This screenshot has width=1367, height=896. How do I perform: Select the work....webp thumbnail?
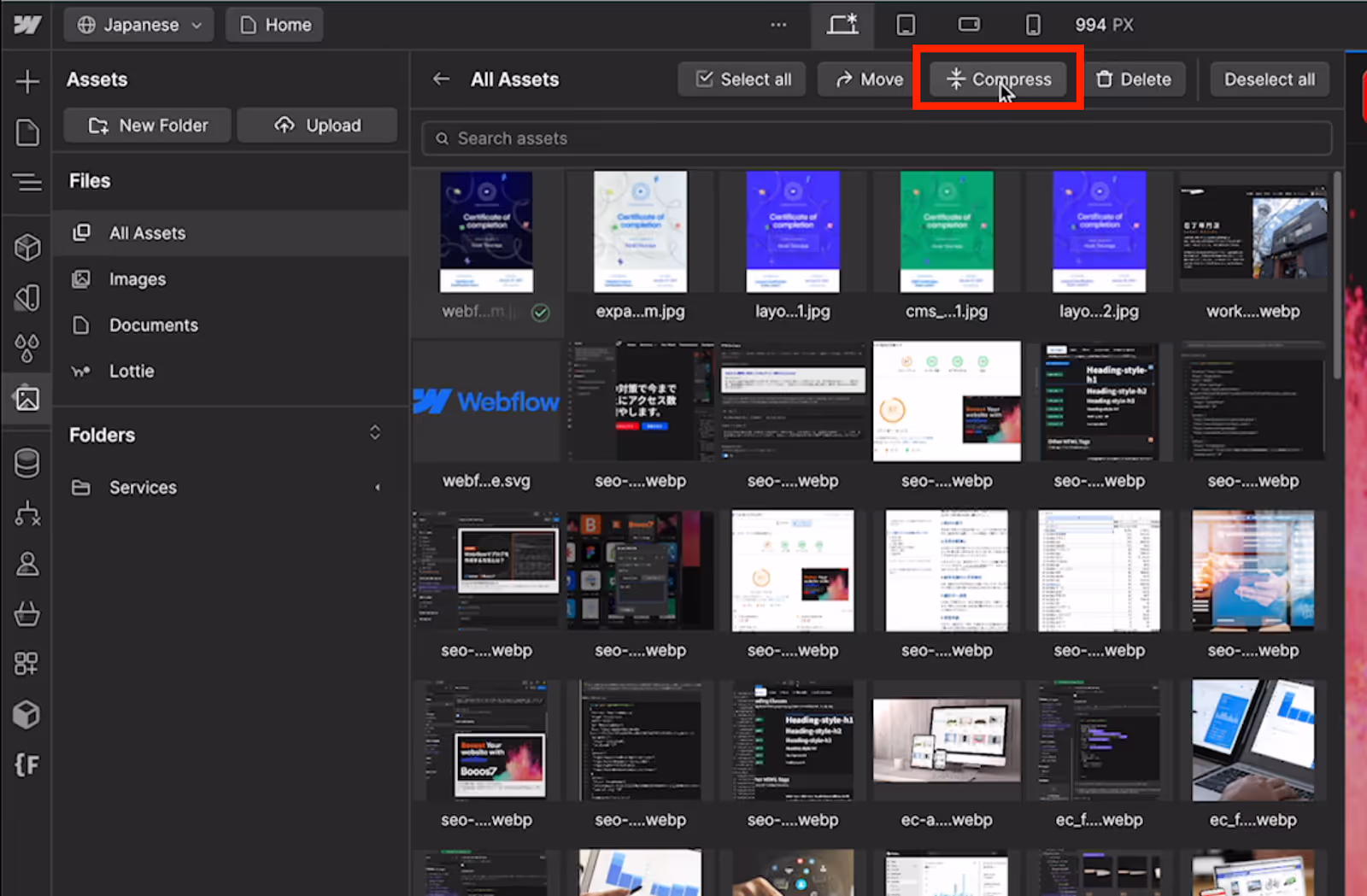tap(1253, 232)
